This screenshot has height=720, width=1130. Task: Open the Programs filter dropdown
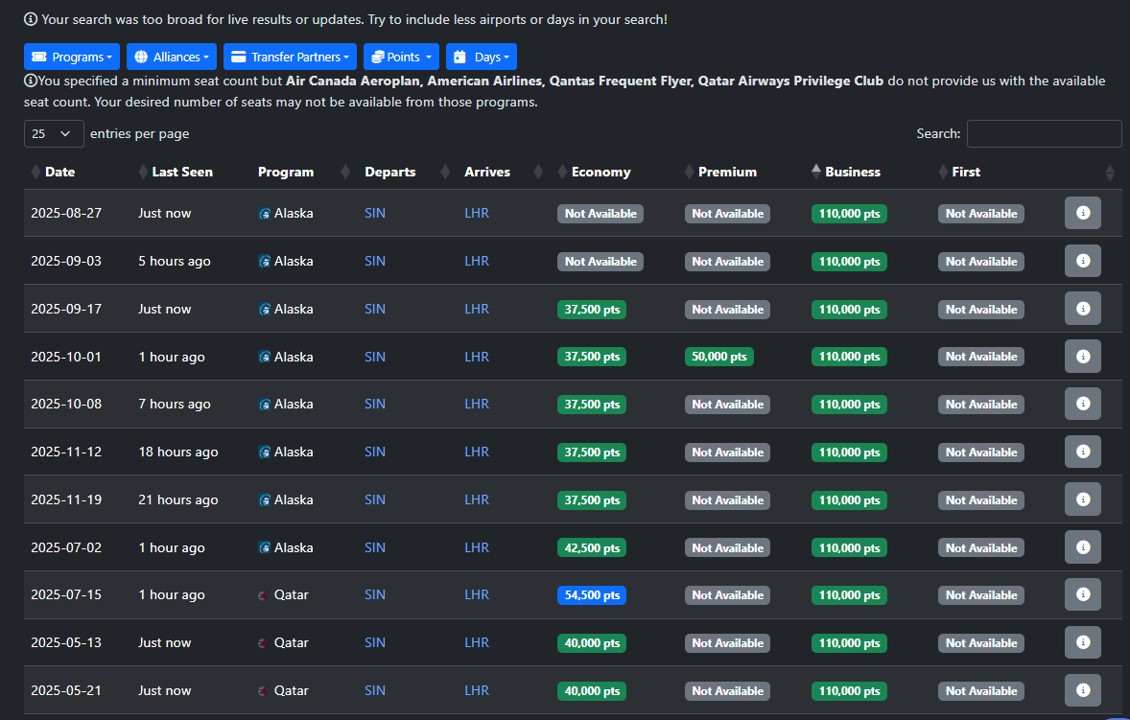coord(71,57)
